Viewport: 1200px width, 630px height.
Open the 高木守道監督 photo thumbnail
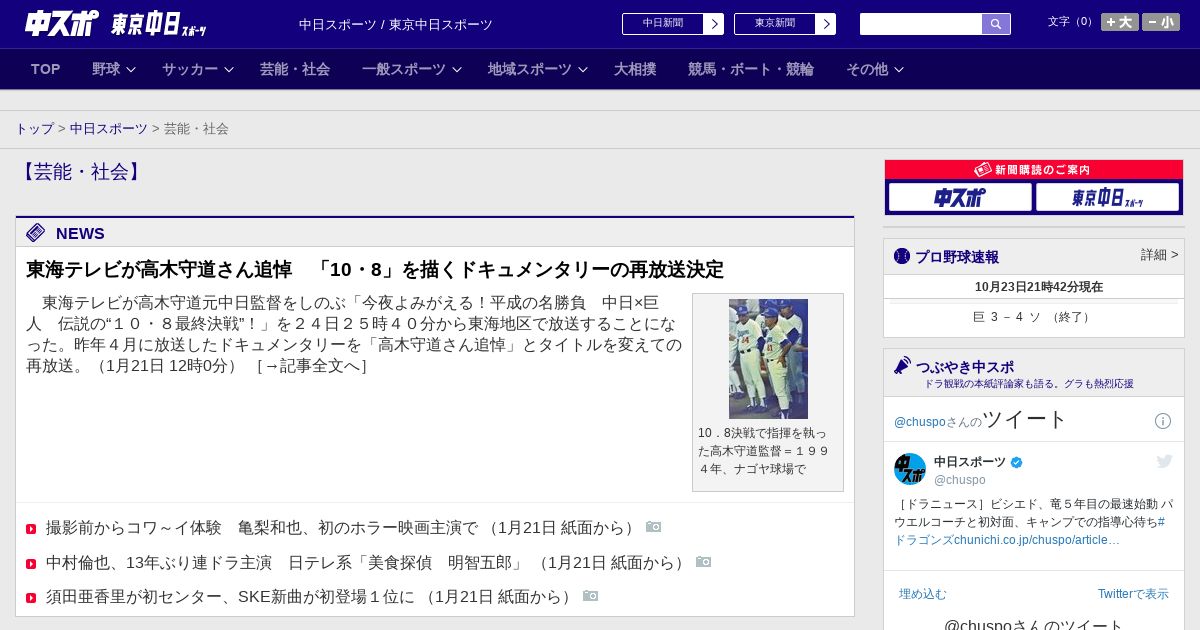768,358
